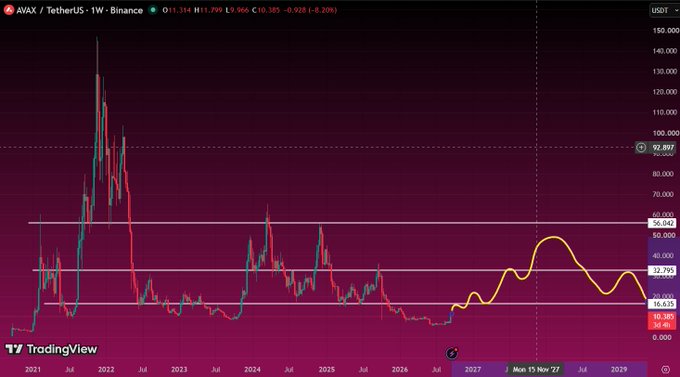The image size is (680, 377).
Task: Click the green market status dot
Action: tap(152, 10)
